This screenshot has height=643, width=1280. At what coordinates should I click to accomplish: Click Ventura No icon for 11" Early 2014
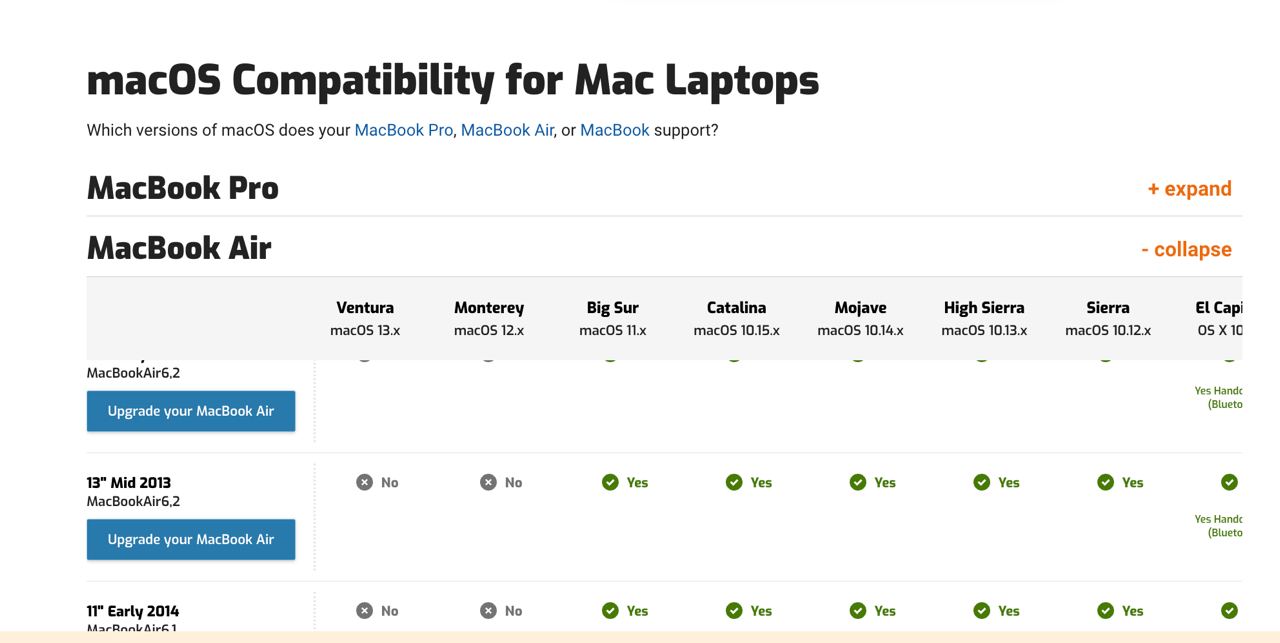[364, 610]
